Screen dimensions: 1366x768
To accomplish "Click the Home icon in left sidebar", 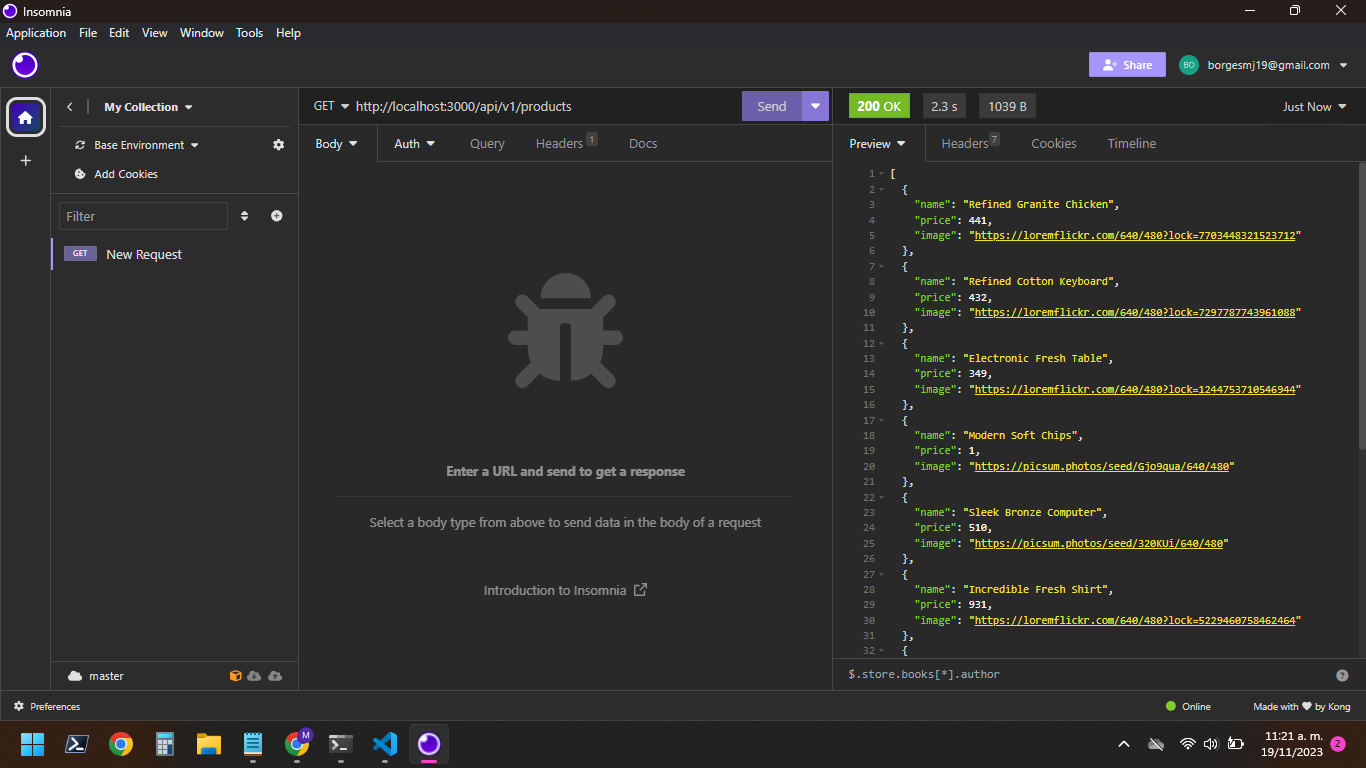I will [26, 118].
